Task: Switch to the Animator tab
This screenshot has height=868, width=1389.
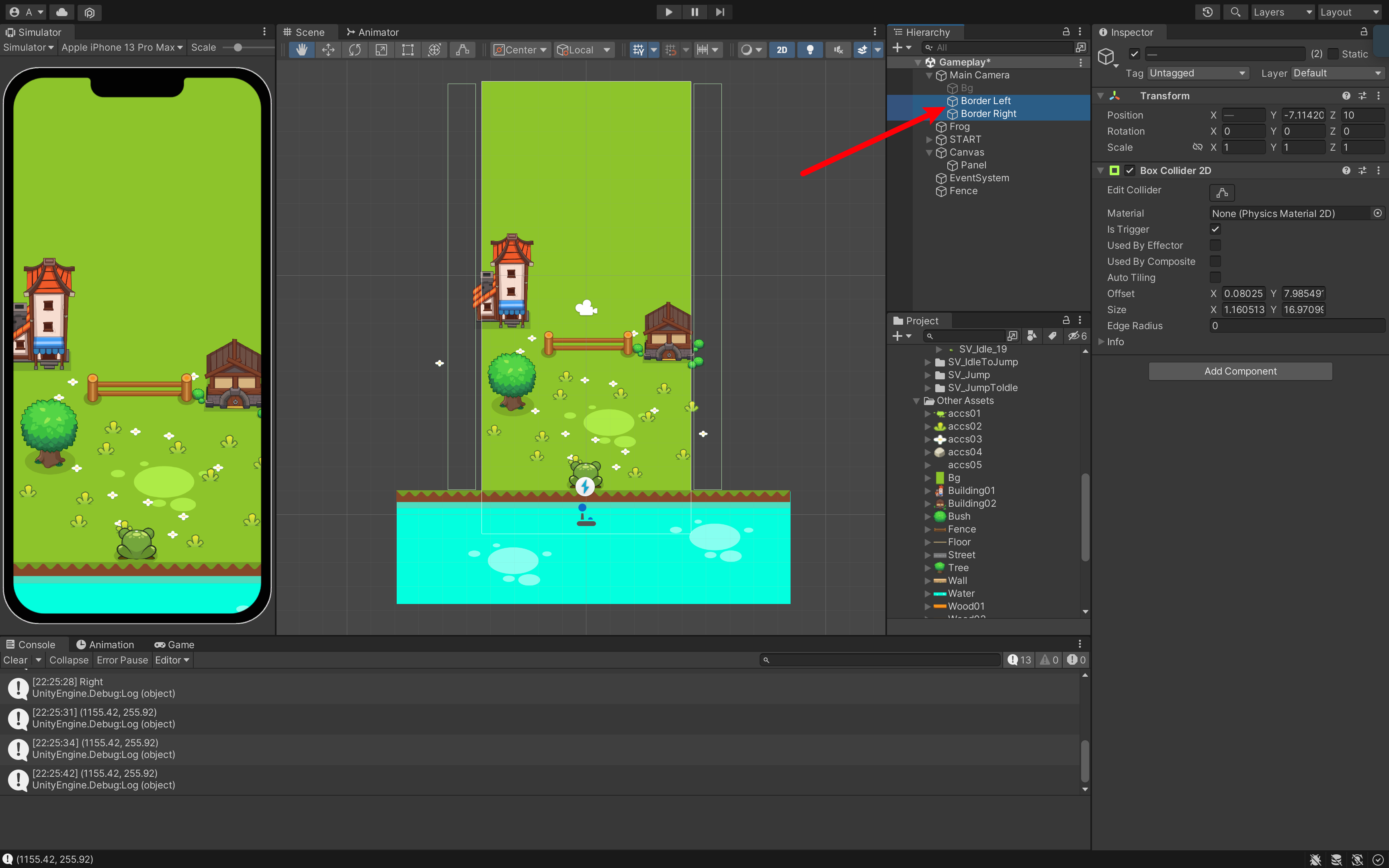Action: pyautogui.click(x=373, y=32)
